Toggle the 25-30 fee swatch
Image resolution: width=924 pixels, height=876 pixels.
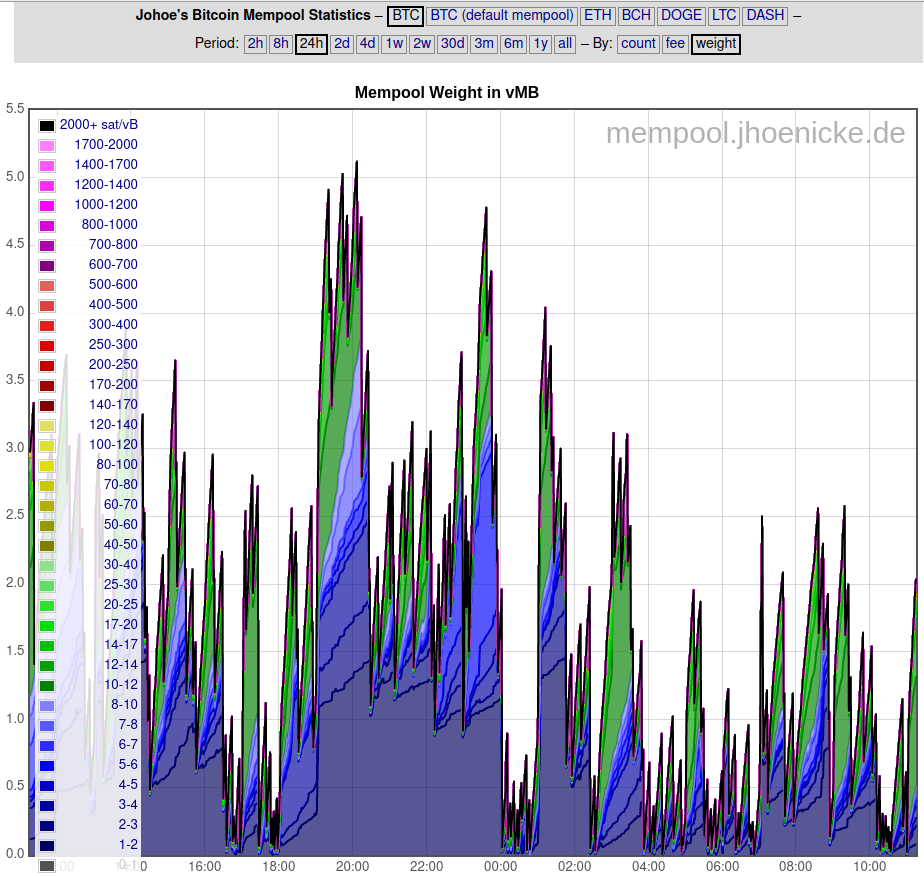47,586
